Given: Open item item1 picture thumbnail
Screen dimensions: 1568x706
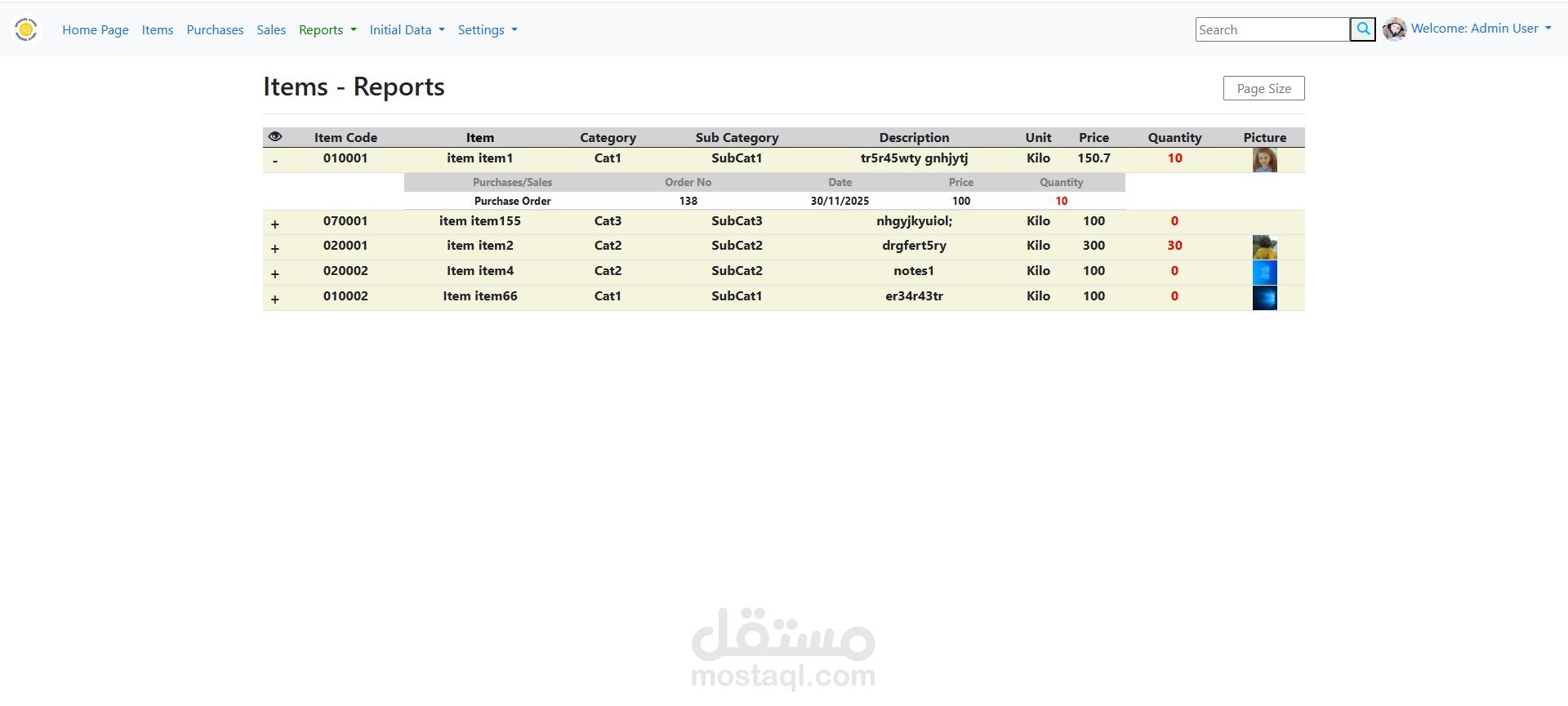Looking at the screenshot, I should 1265,160.
